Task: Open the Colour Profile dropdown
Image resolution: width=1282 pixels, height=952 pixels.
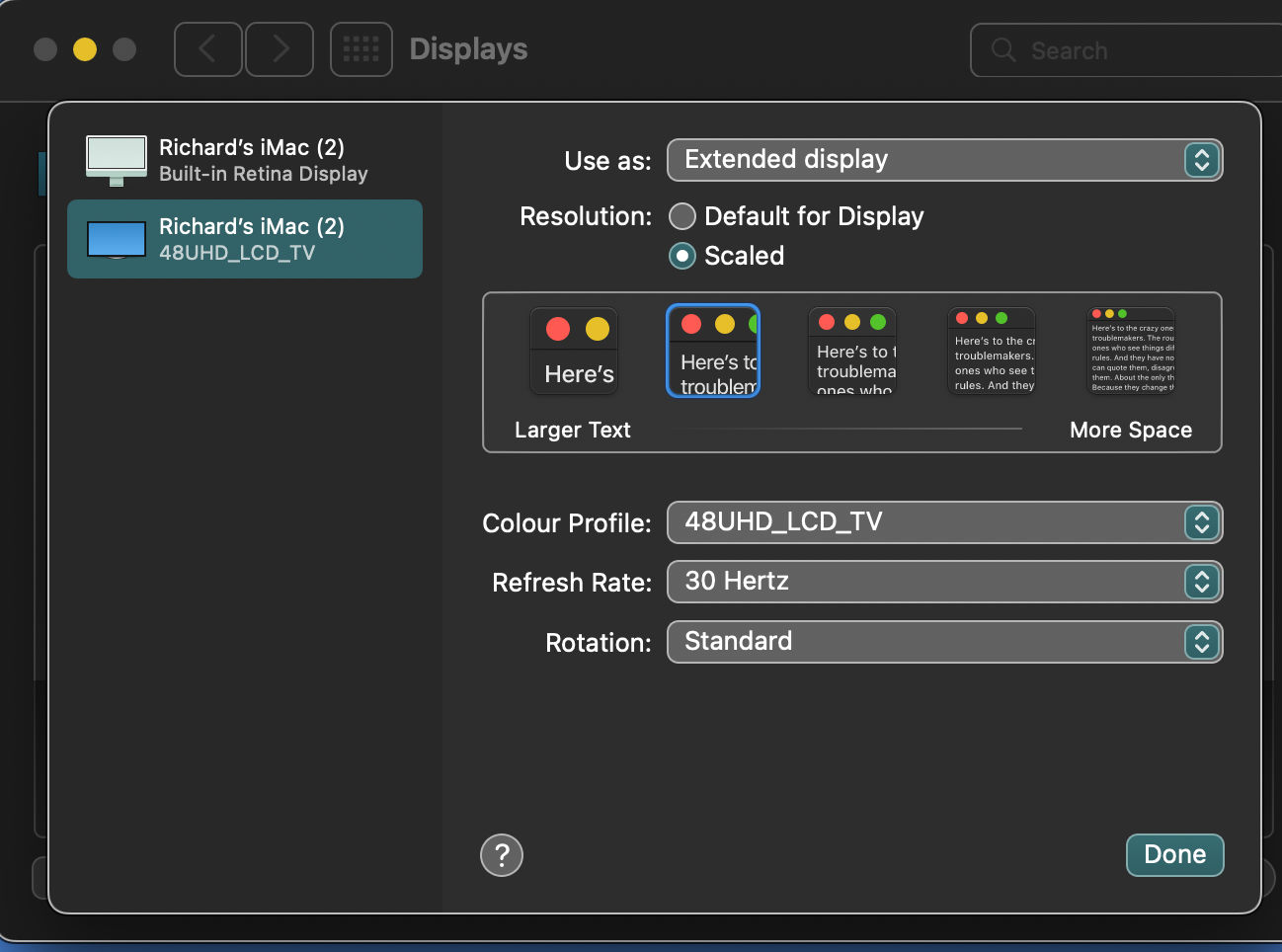Action: 944,522
